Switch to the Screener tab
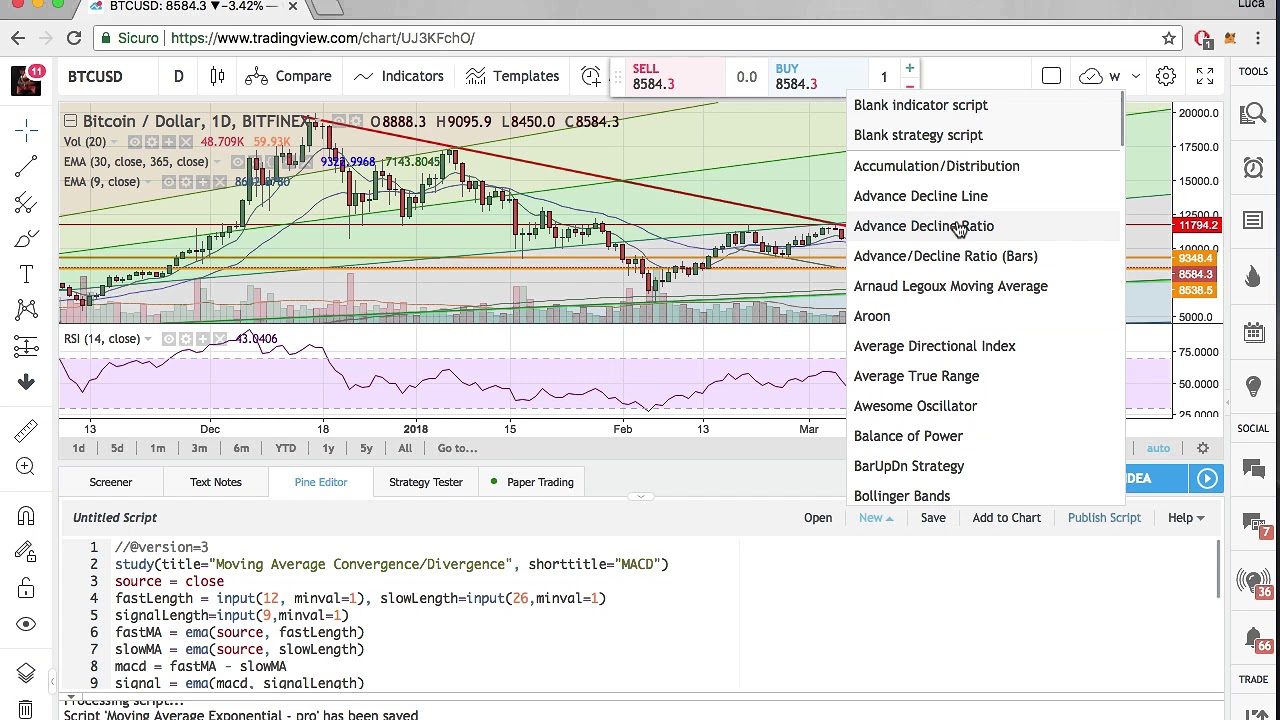Screen dimensions: 1280x720 (110, 482)
